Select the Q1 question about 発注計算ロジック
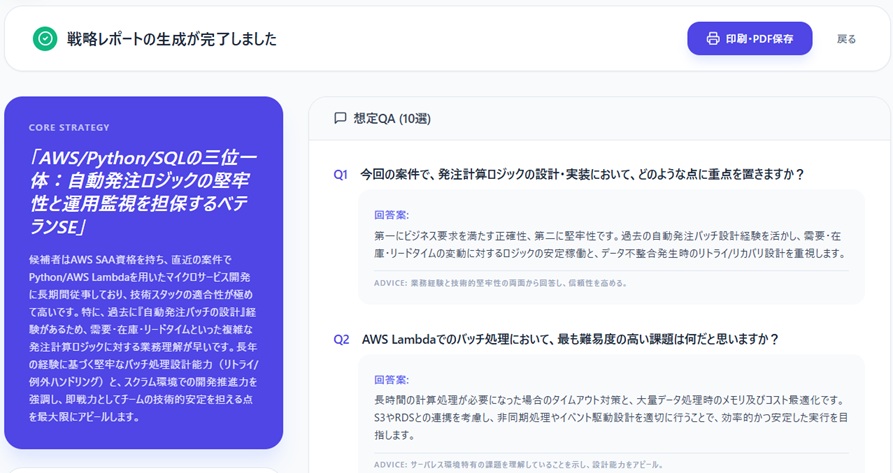Viewport: 893px width, 473px height. 582,174
